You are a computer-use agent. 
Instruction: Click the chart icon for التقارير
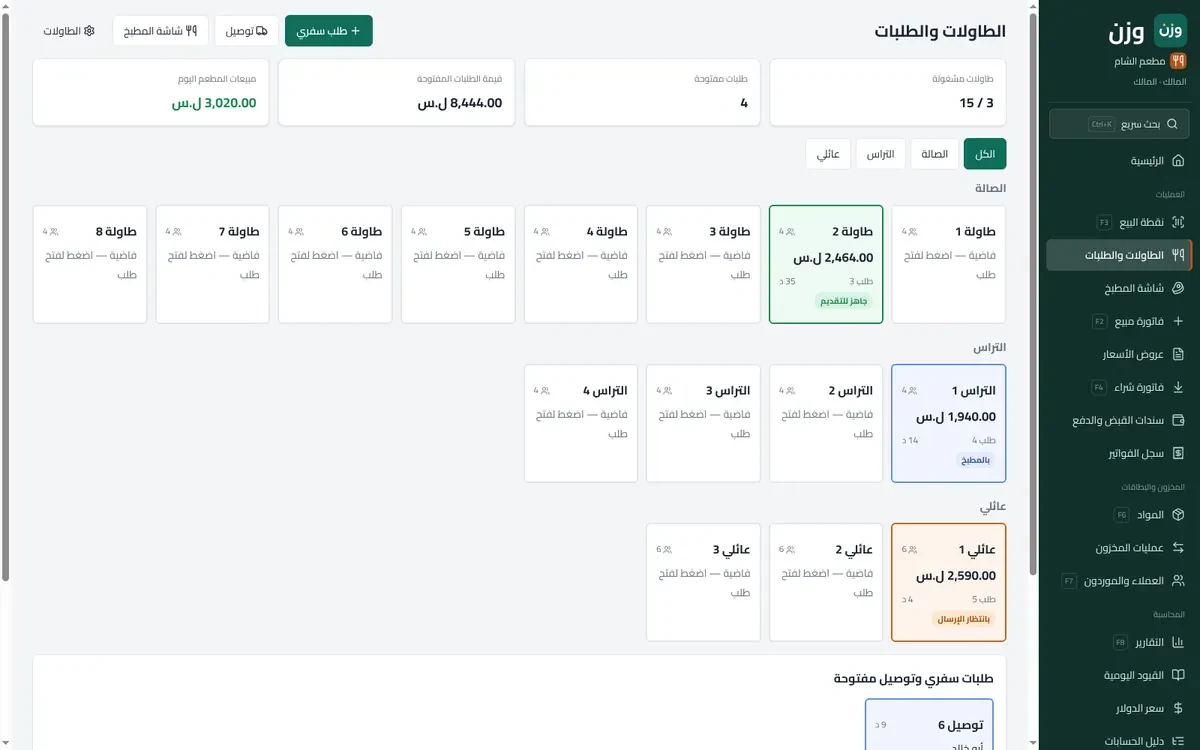click(1178, 642)
